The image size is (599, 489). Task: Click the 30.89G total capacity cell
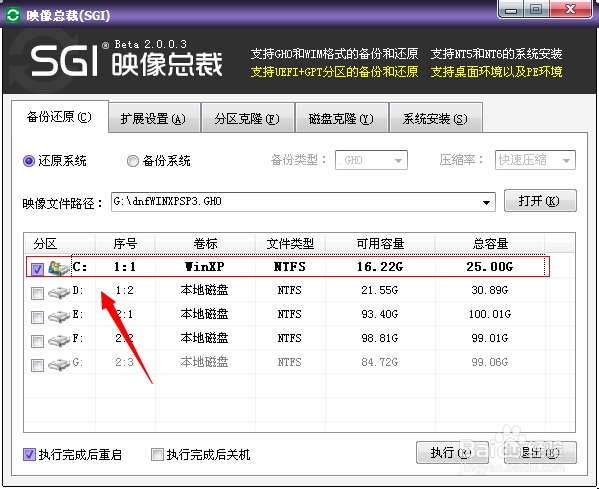490,290
